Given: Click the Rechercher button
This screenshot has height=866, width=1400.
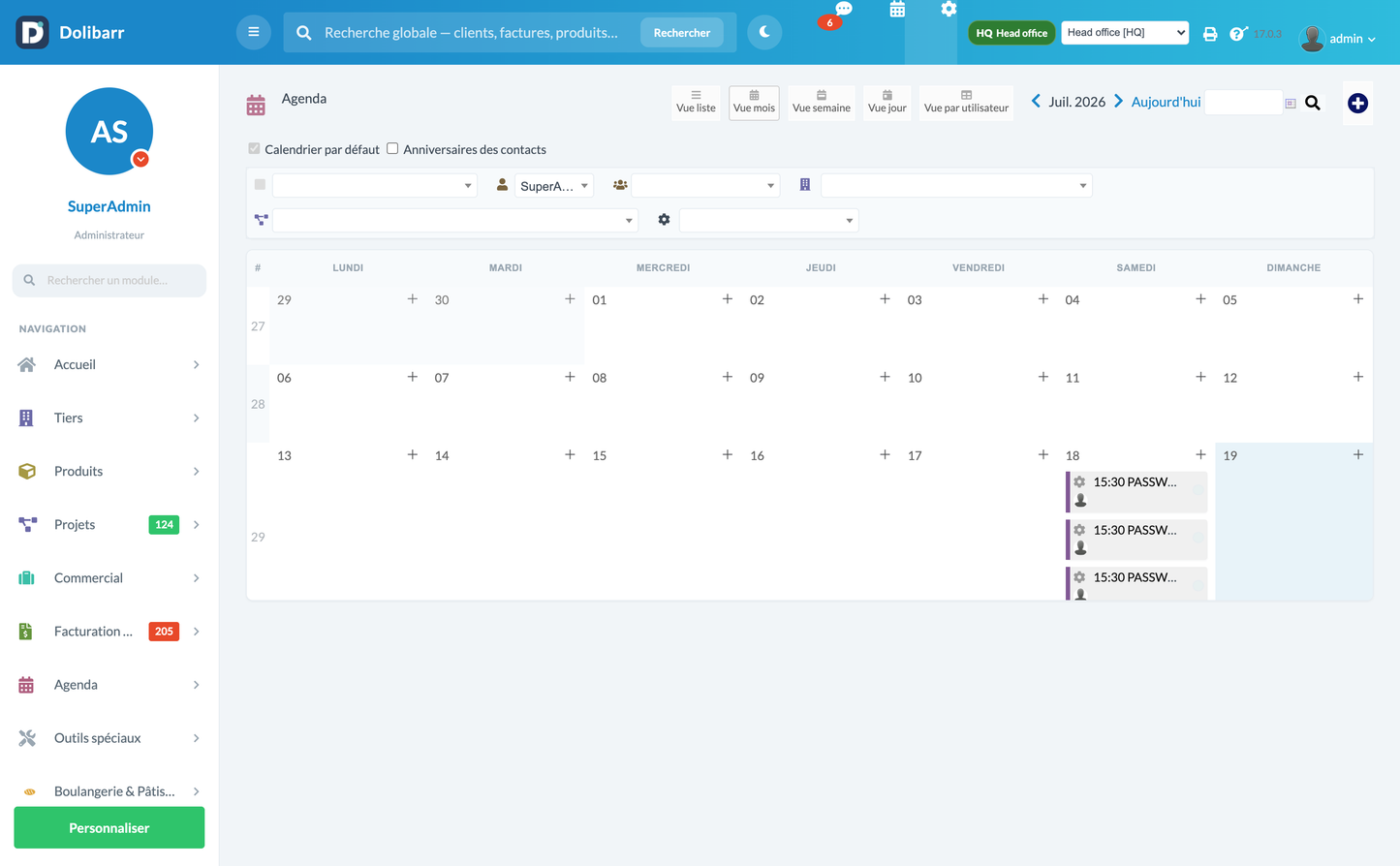Looking at the screenshot, I should [x=682, y=32].
